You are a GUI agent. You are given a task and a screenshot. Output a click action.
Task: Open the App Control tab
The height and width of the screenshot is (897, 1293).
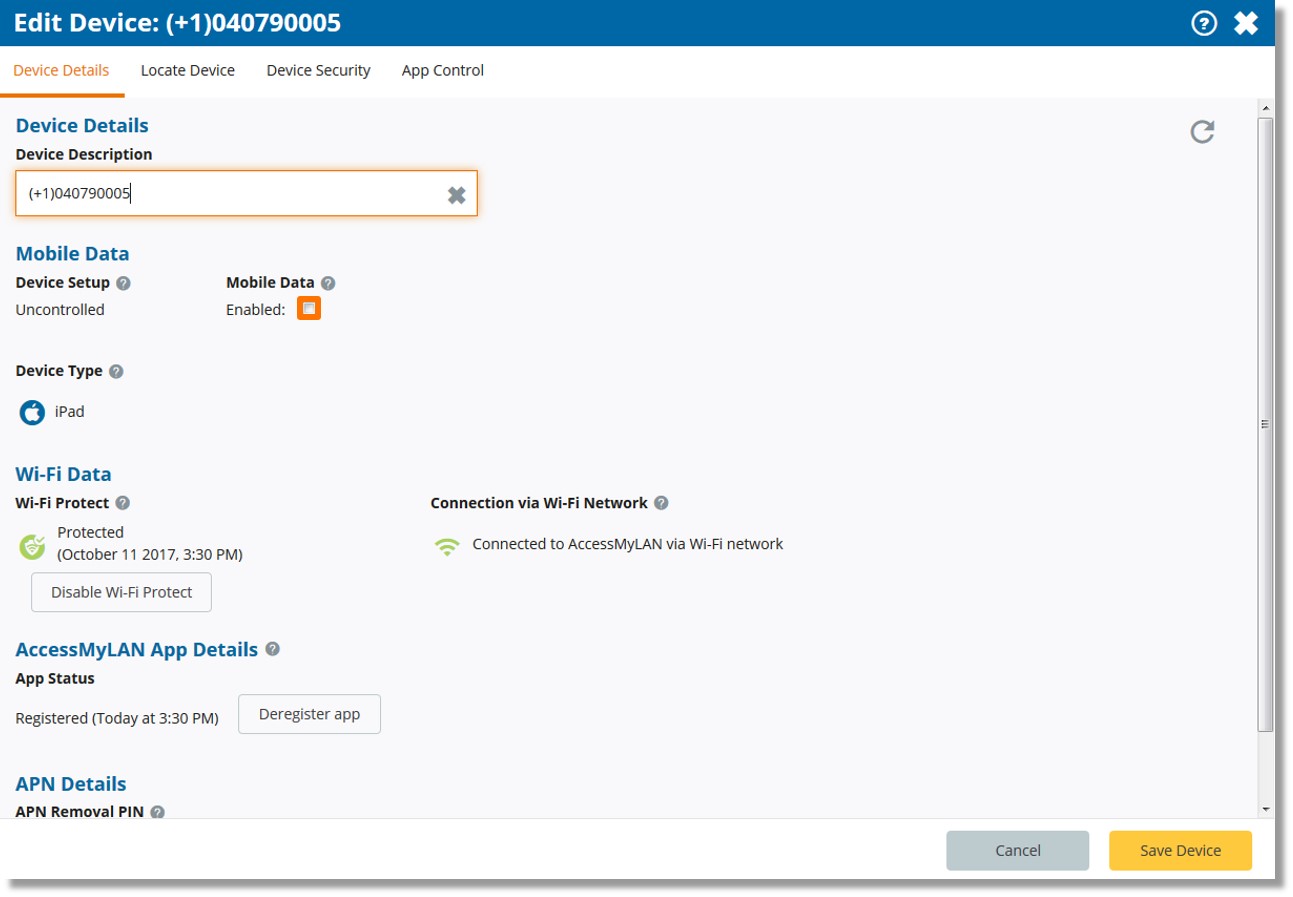(443, 70)
